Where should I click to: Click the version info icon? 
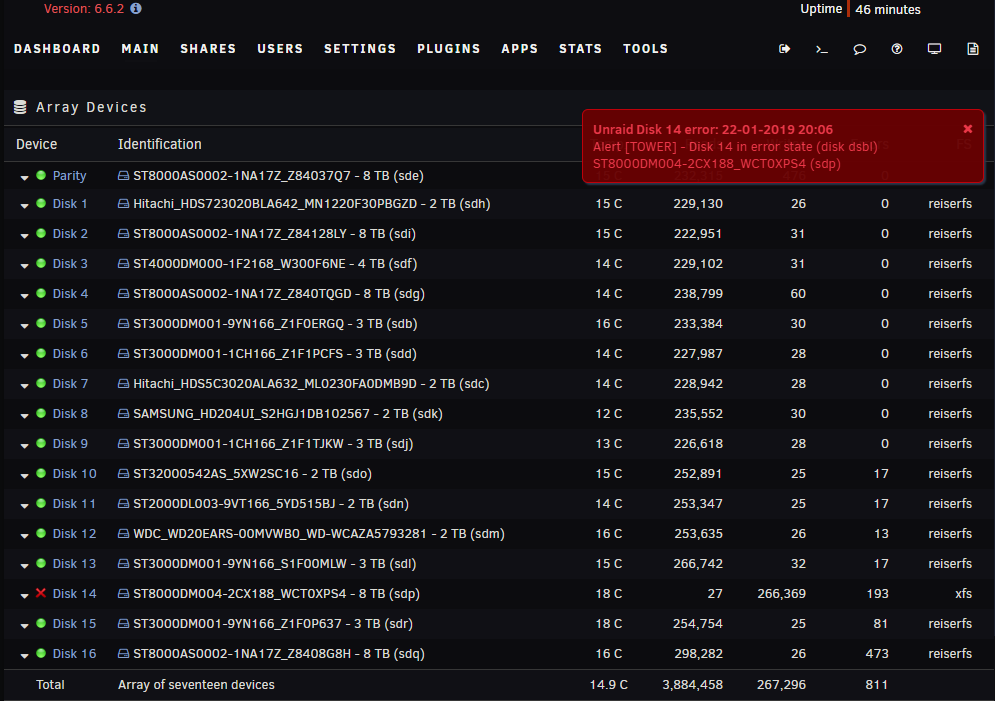click(x=136, y=8)
